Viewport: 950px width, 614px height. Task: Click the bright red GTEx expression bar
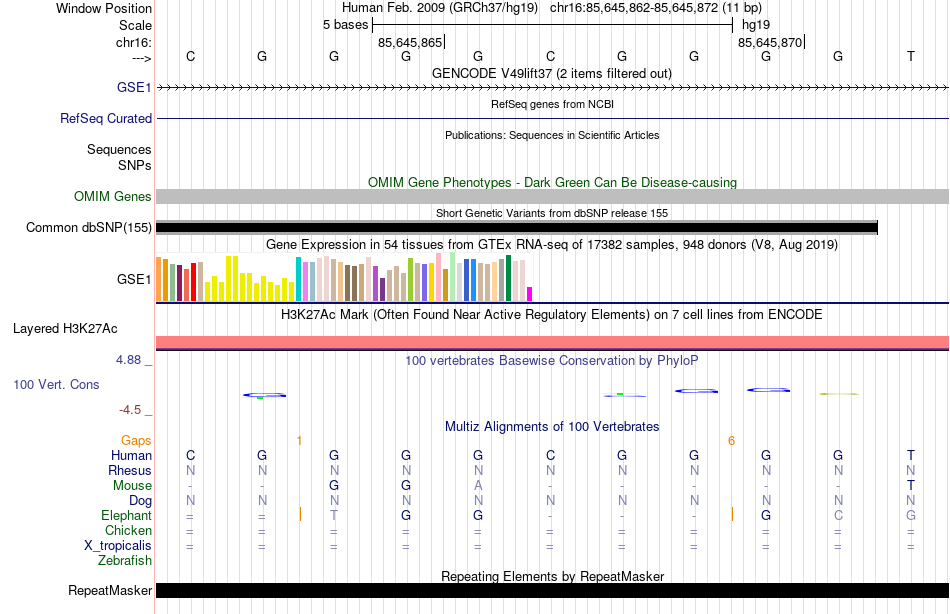[x=193, y=282]
